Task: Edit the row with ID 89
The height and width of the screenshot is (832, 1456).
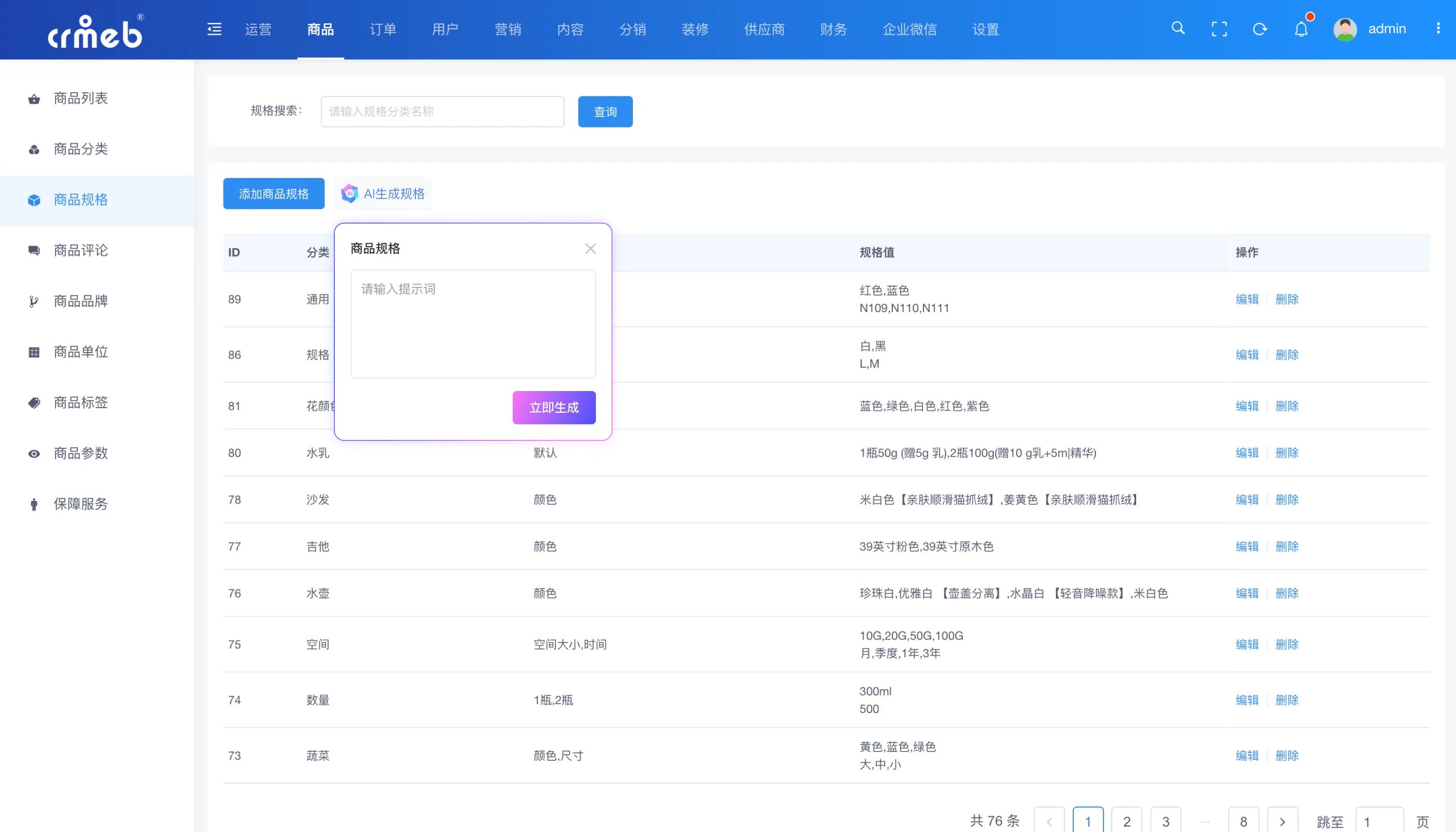Action: [1247, 300]
